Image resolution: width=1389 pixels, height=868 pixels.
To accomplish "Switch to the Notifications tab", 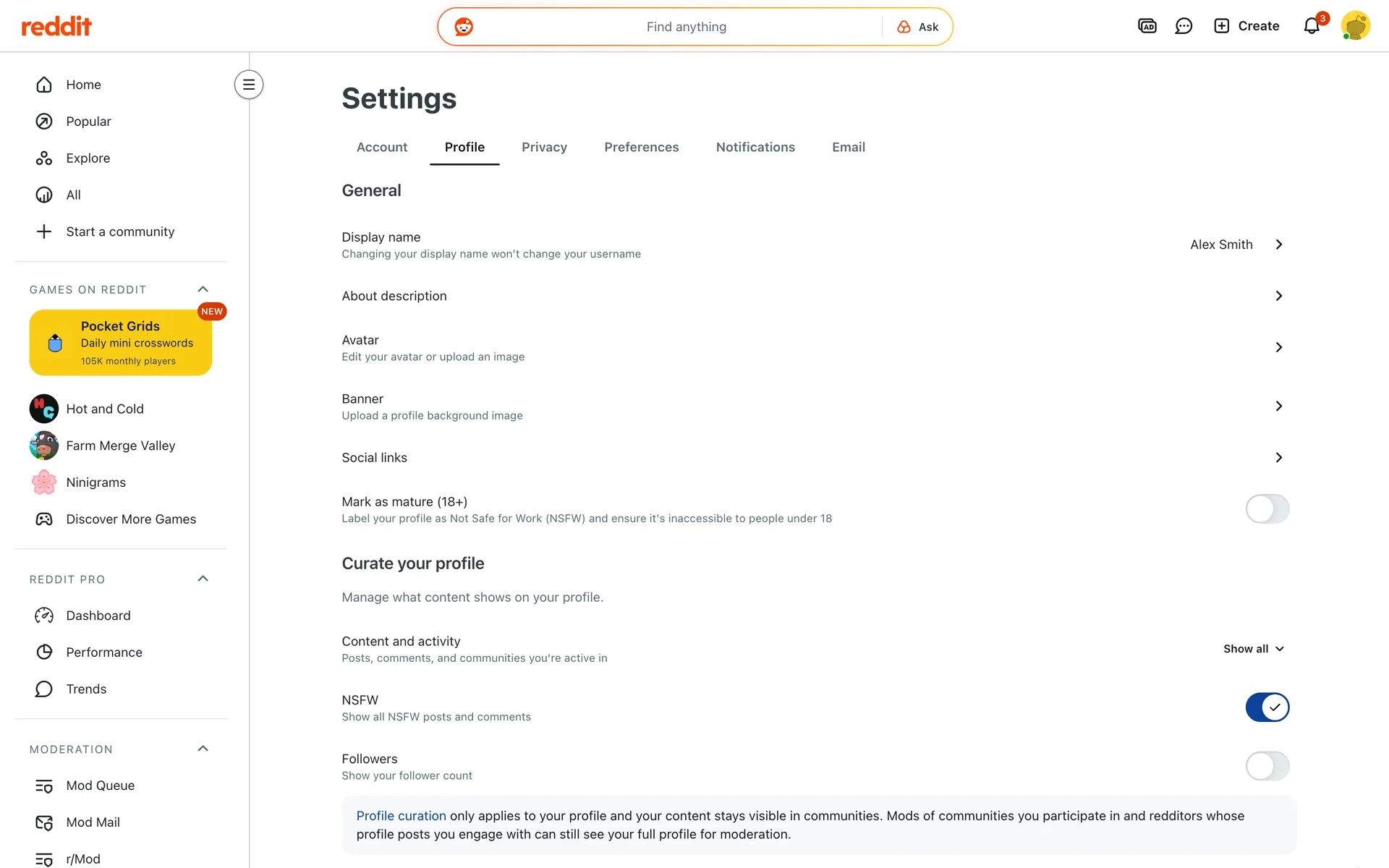I will tap(755, 148).
